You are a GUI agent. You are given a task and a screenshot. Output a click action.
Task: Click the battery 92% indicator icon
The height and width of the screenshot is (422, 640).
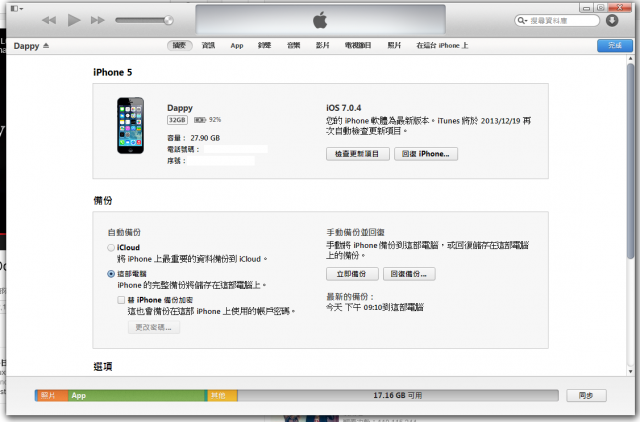[200, 120]
